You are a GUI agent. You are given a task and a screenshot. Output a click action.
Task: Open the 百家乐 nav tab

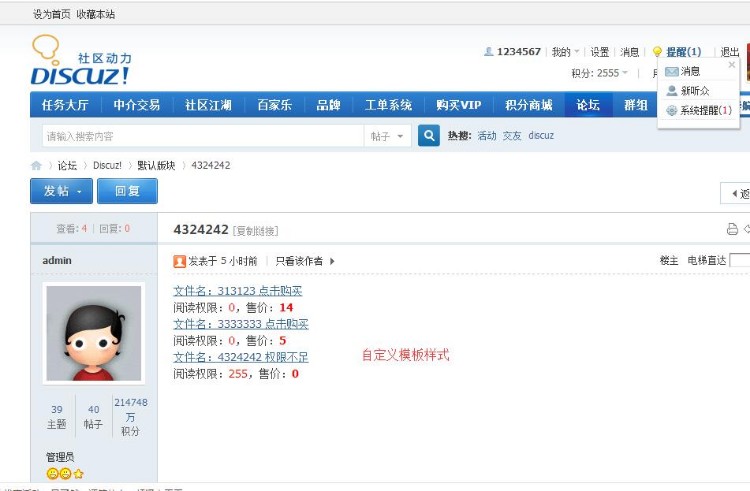pyautogui.click(x=275, y=105)
